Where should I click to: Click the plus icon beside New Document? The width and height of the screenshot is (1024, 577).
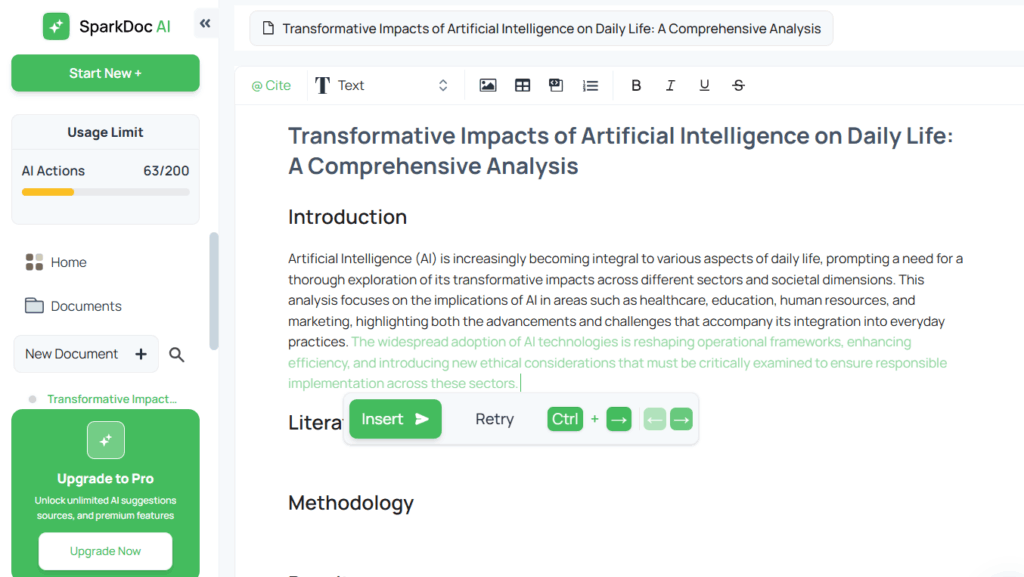[x=141, y=354]
